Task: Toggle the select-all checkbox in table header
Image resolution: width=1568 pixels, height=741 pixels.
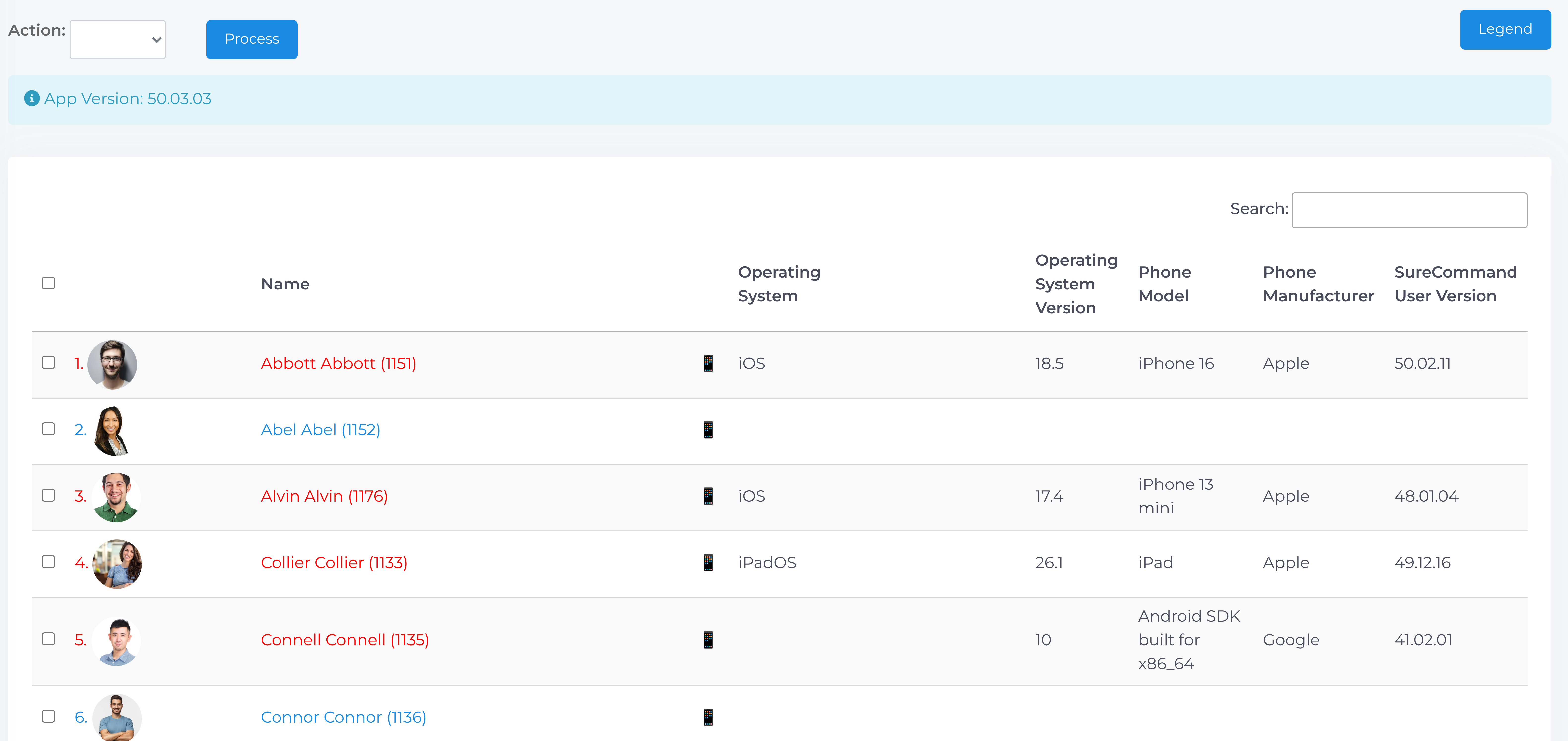Action: tap(48, 283)
